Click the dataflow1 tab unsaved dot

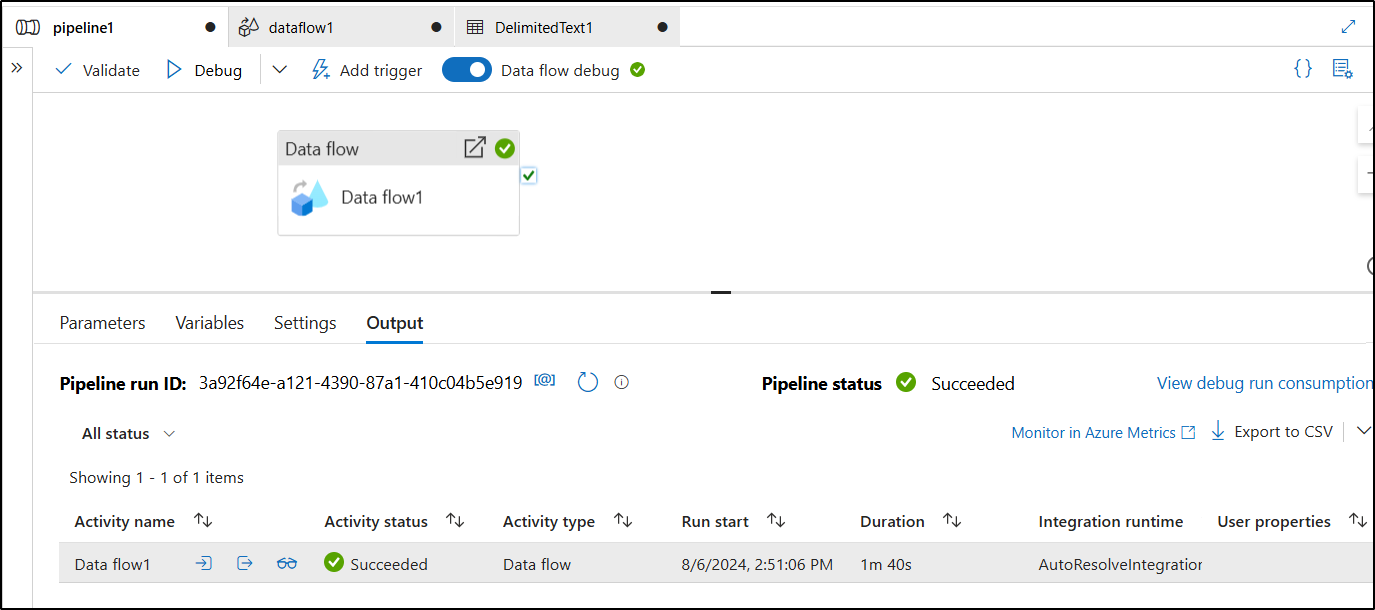point(436,27)
